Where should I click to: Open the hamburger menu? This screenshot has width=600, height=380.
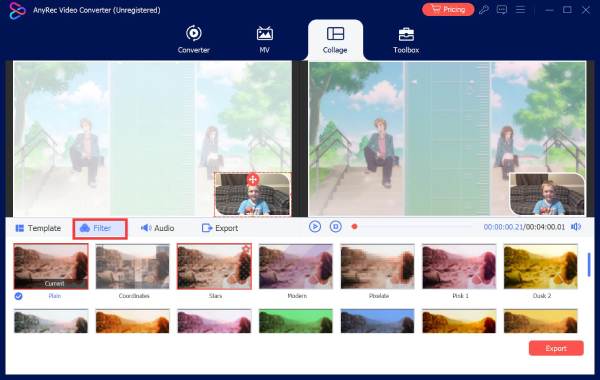520,10
